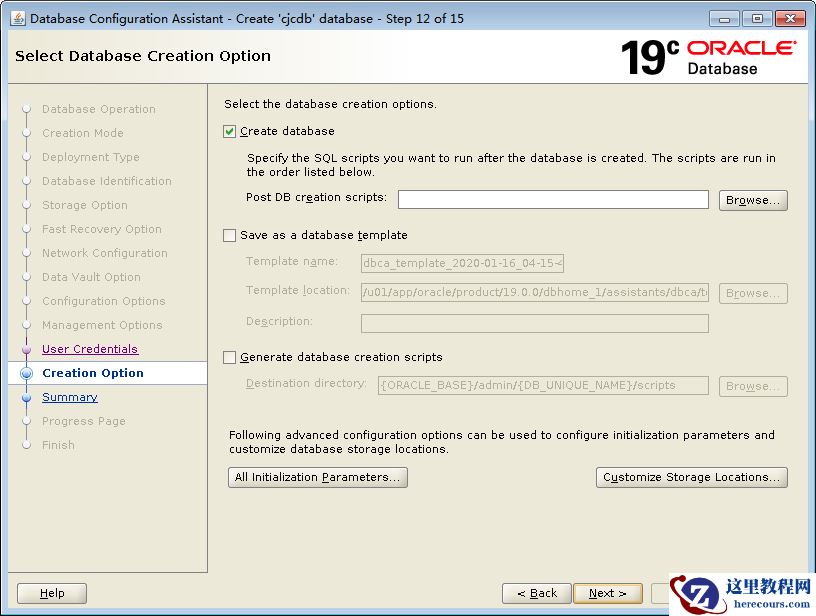Click Browse beside Template location
Screen dimensions: 816x616
(753, 293)
